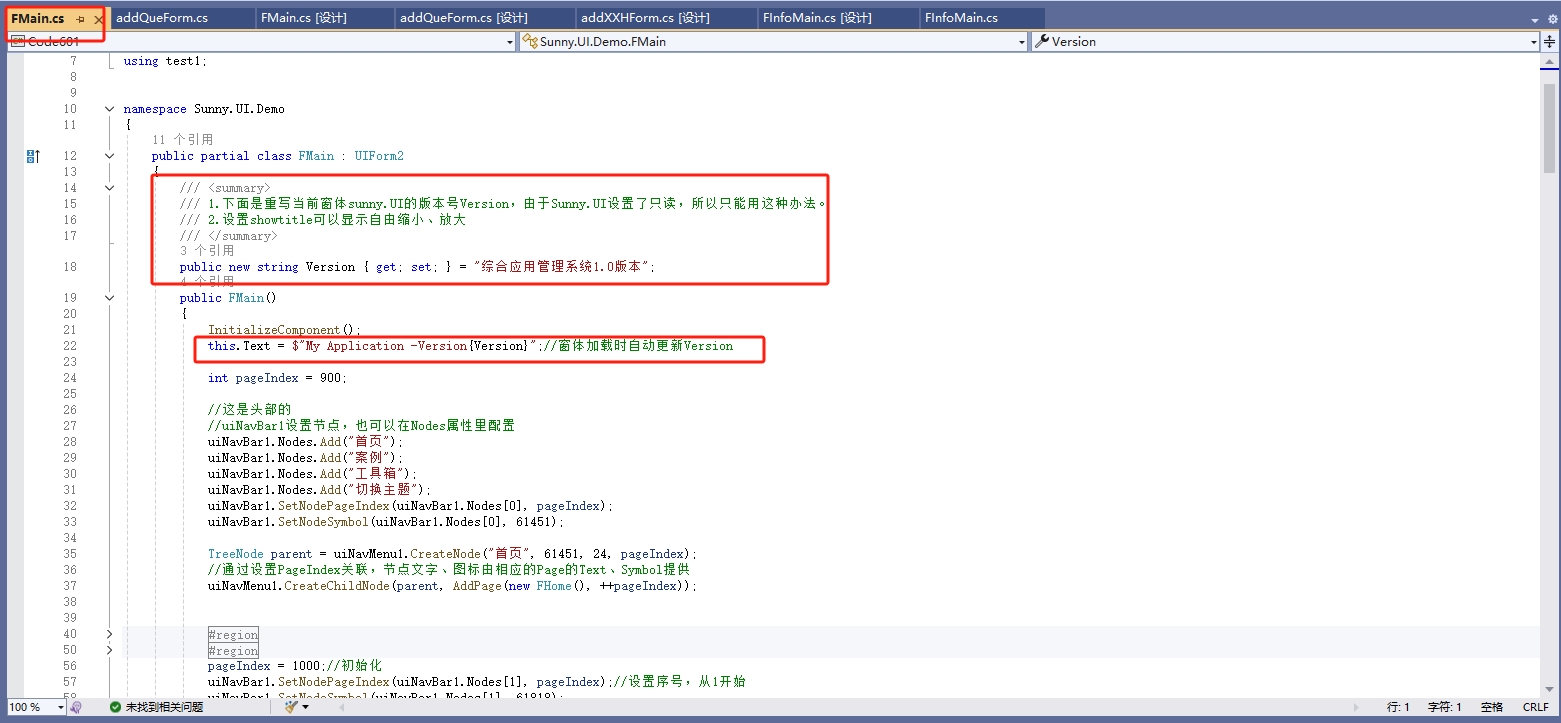Click 'InitializeComponent();' call
Image resolution: width=1561 pixels, height=723 pixels.
[x=284, y=330]
